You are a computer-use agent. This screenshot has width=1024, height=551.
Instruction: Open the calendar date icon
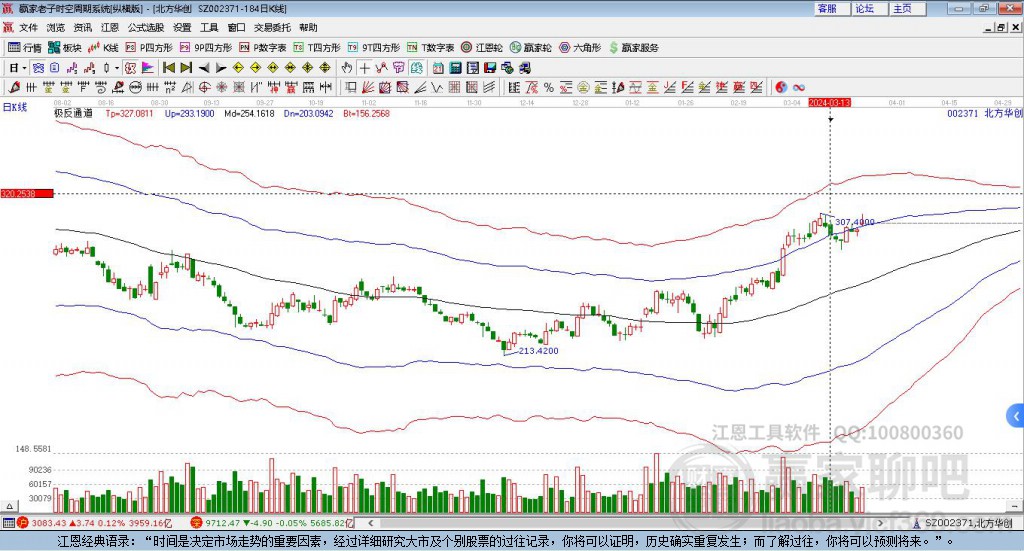pos(438,68)
